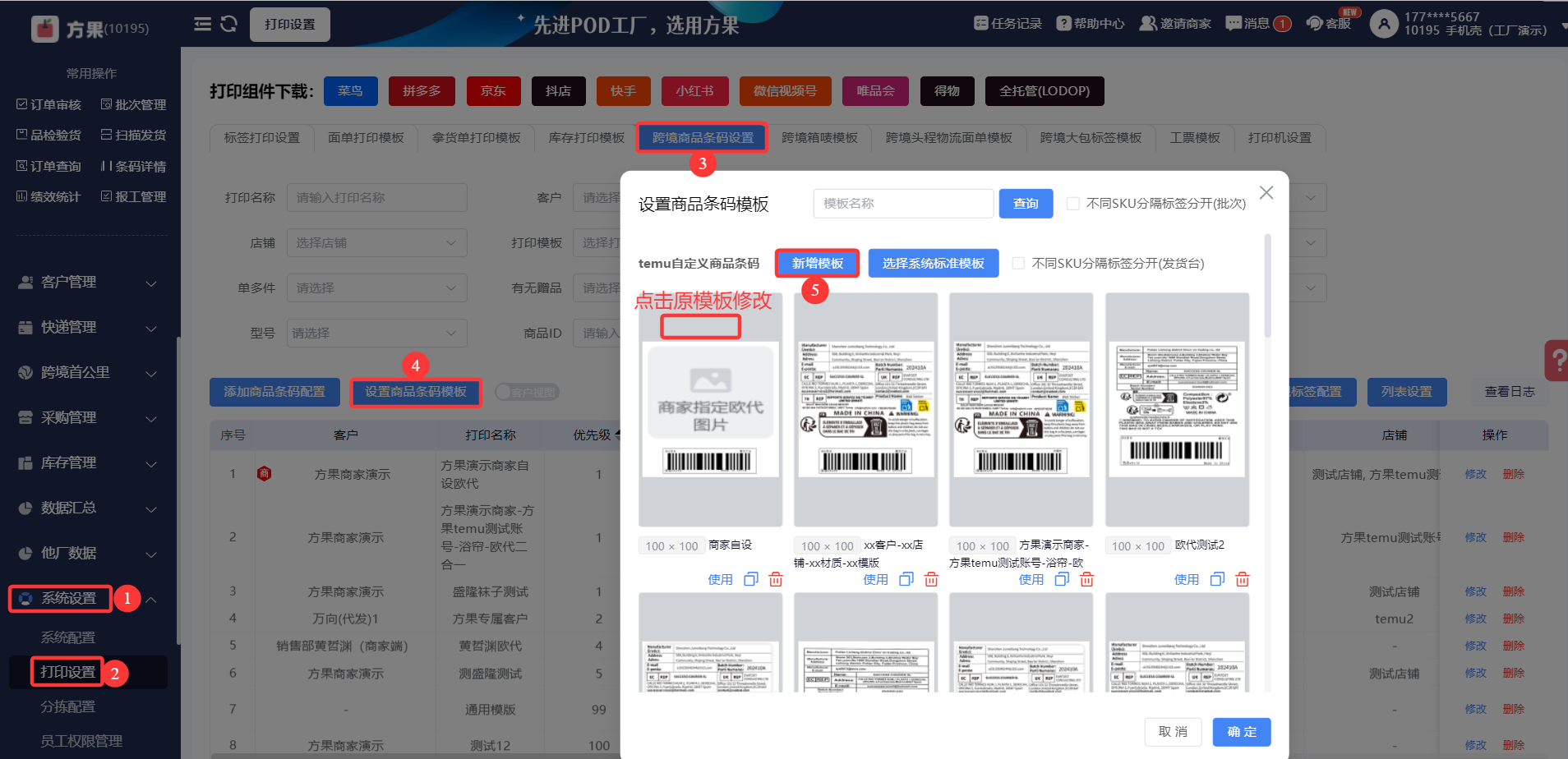
Task: Click 新增模板 button
Action: [x=817, y=264]
